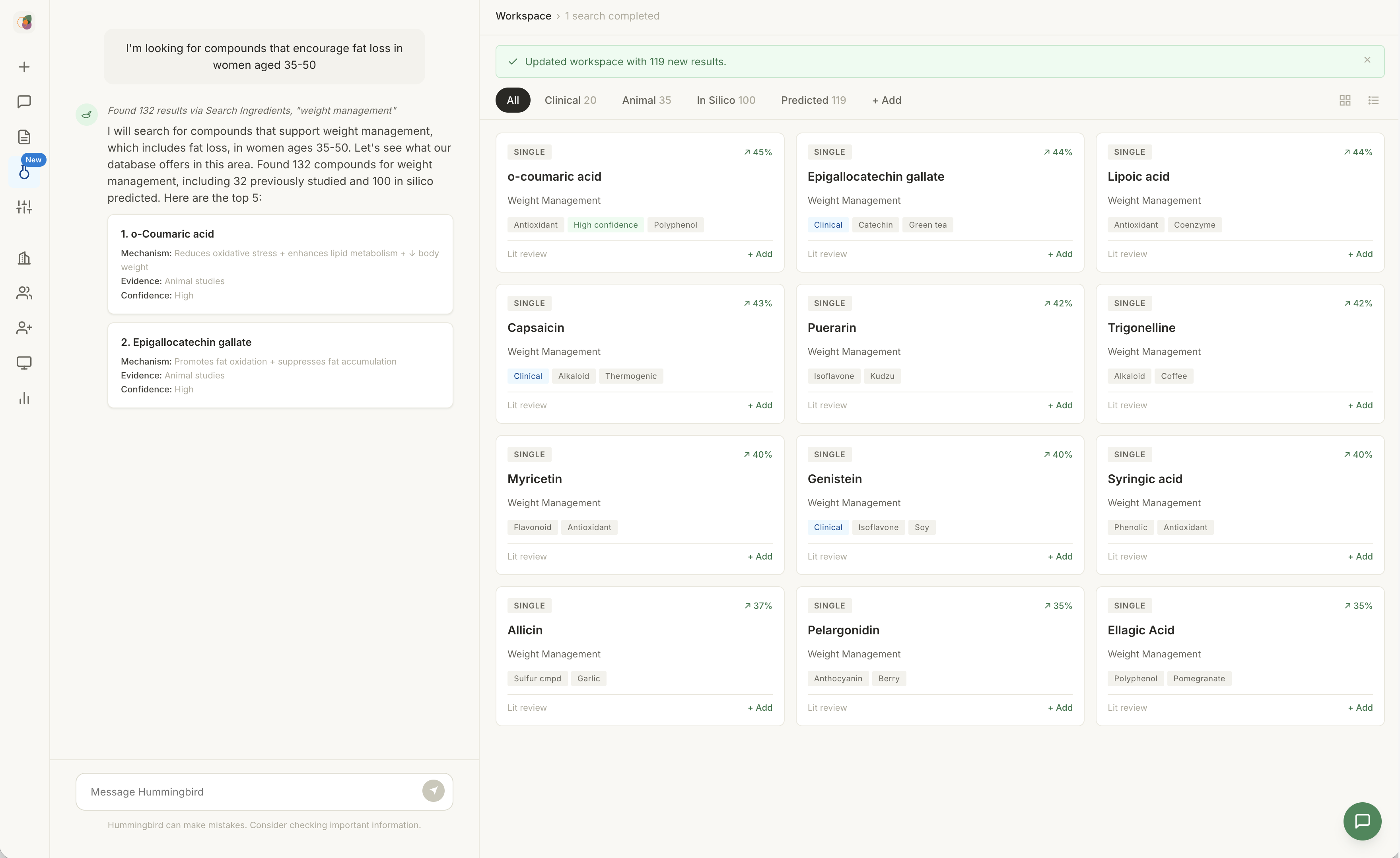1400x858 pixels.
Task: Click the Green tea tag
Action: pyautogui.click(x=927, y=225)
